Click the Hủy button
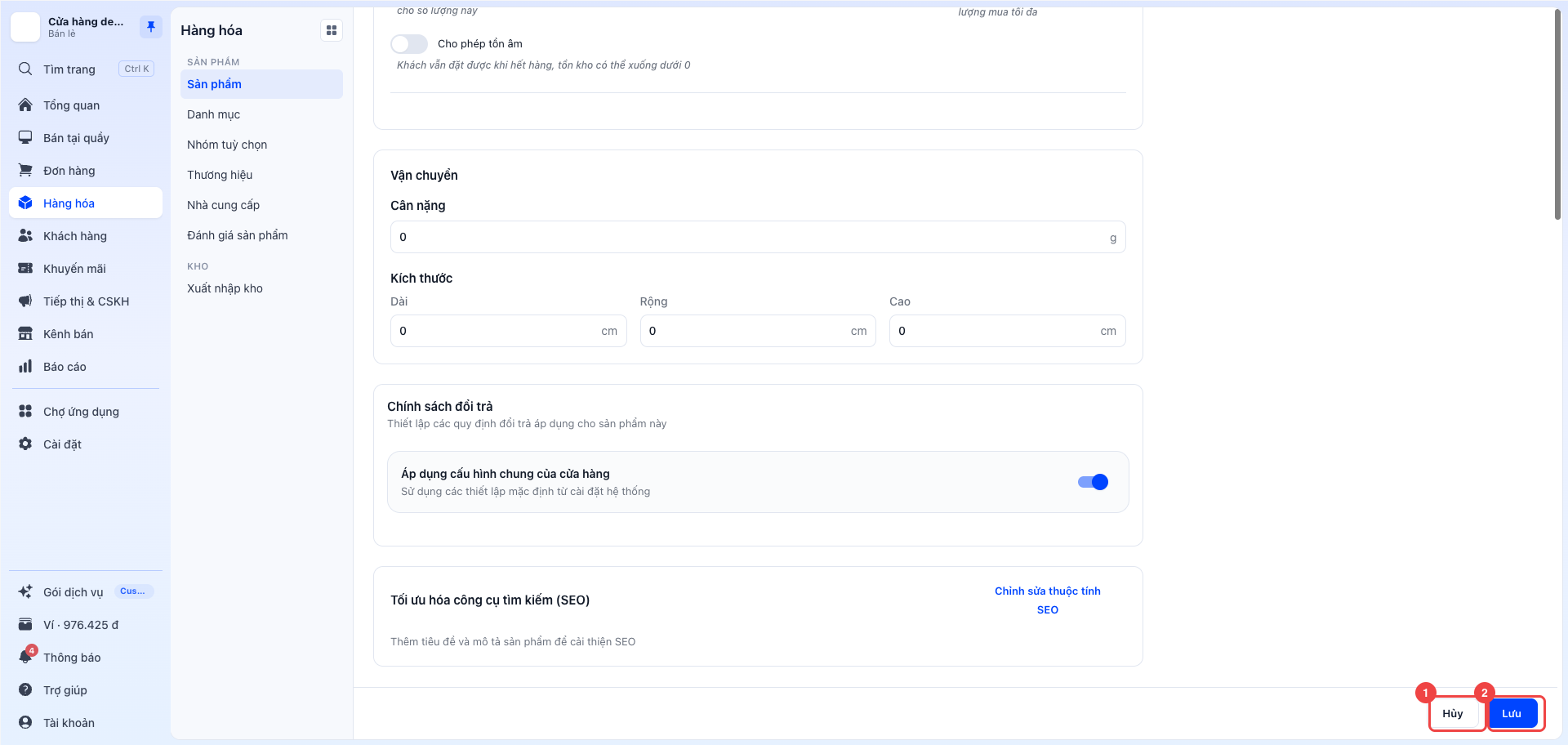Screen dimensions: 1568x745 1454,713
